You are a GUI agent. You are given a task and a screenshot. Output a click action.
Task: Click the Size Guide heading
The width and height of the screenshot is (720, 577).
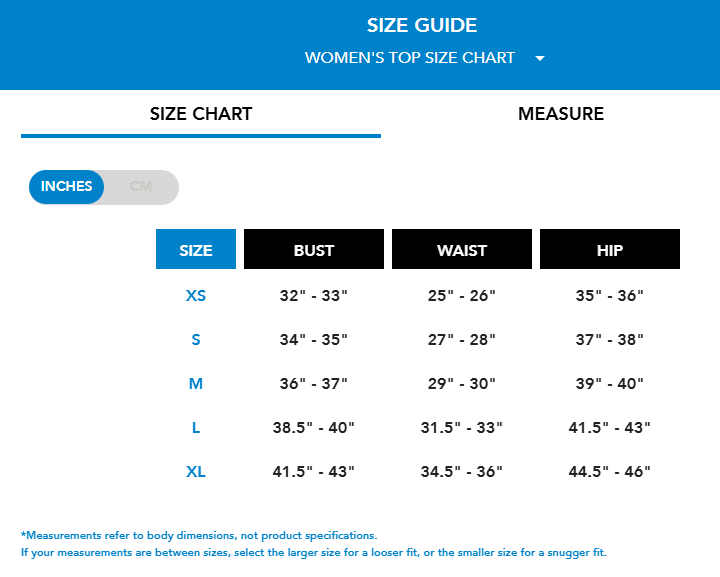pyautogui.click(x=422, y=26)
